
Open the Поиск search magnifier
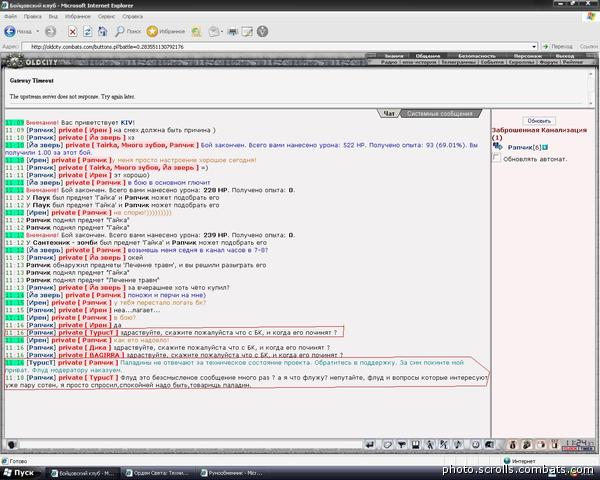128,31
